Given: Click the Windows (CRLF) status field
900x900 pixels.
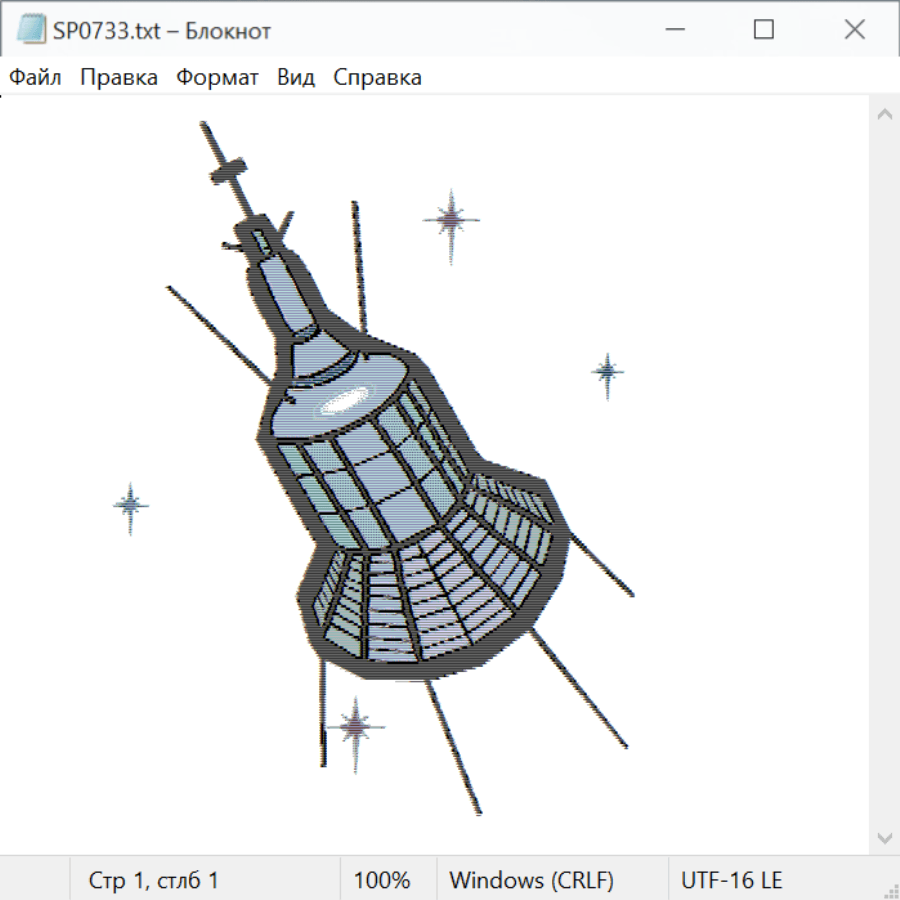Looking at the screenshot, I should (531, 880).
